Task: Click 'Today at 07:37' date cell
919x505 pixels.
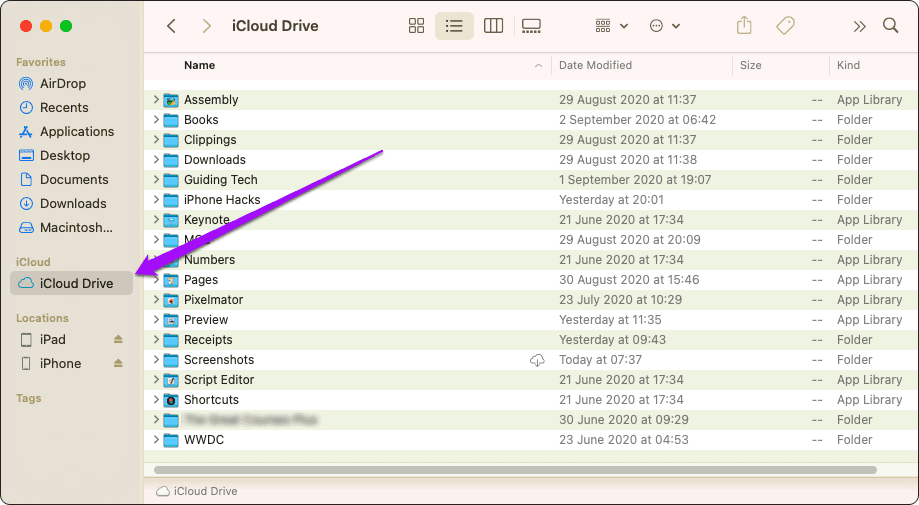Action: click(x=600, y=360)
